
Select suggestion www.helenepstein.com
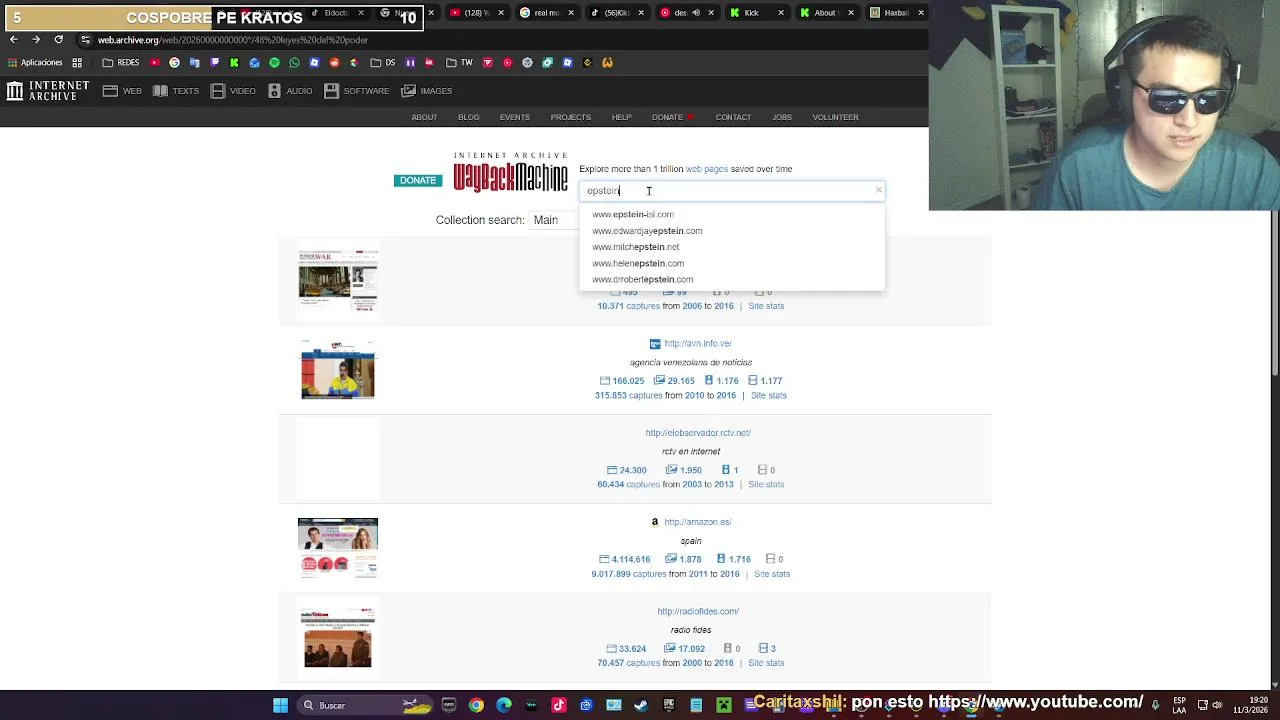tap(638, 263)
